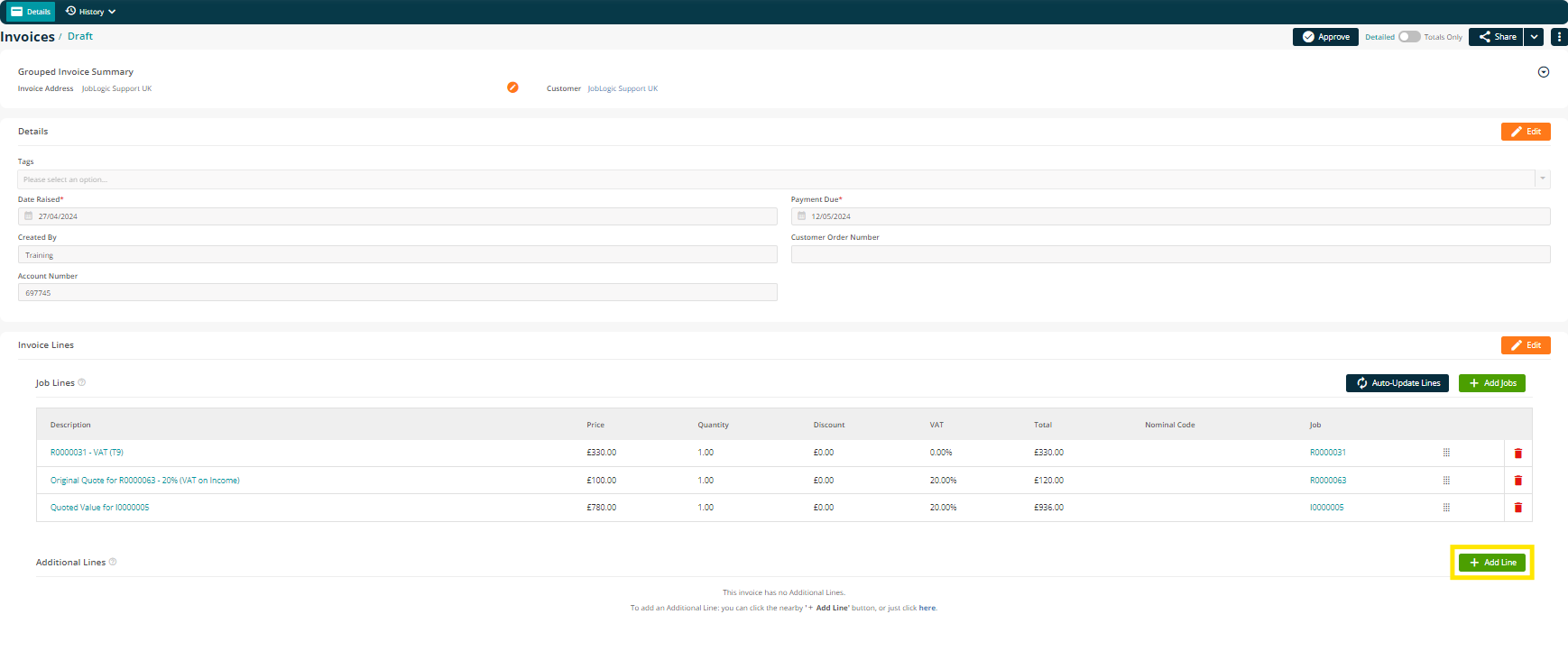Collapse the Grouped Invoice Summary chevron circle

(x=1544, y=72)
